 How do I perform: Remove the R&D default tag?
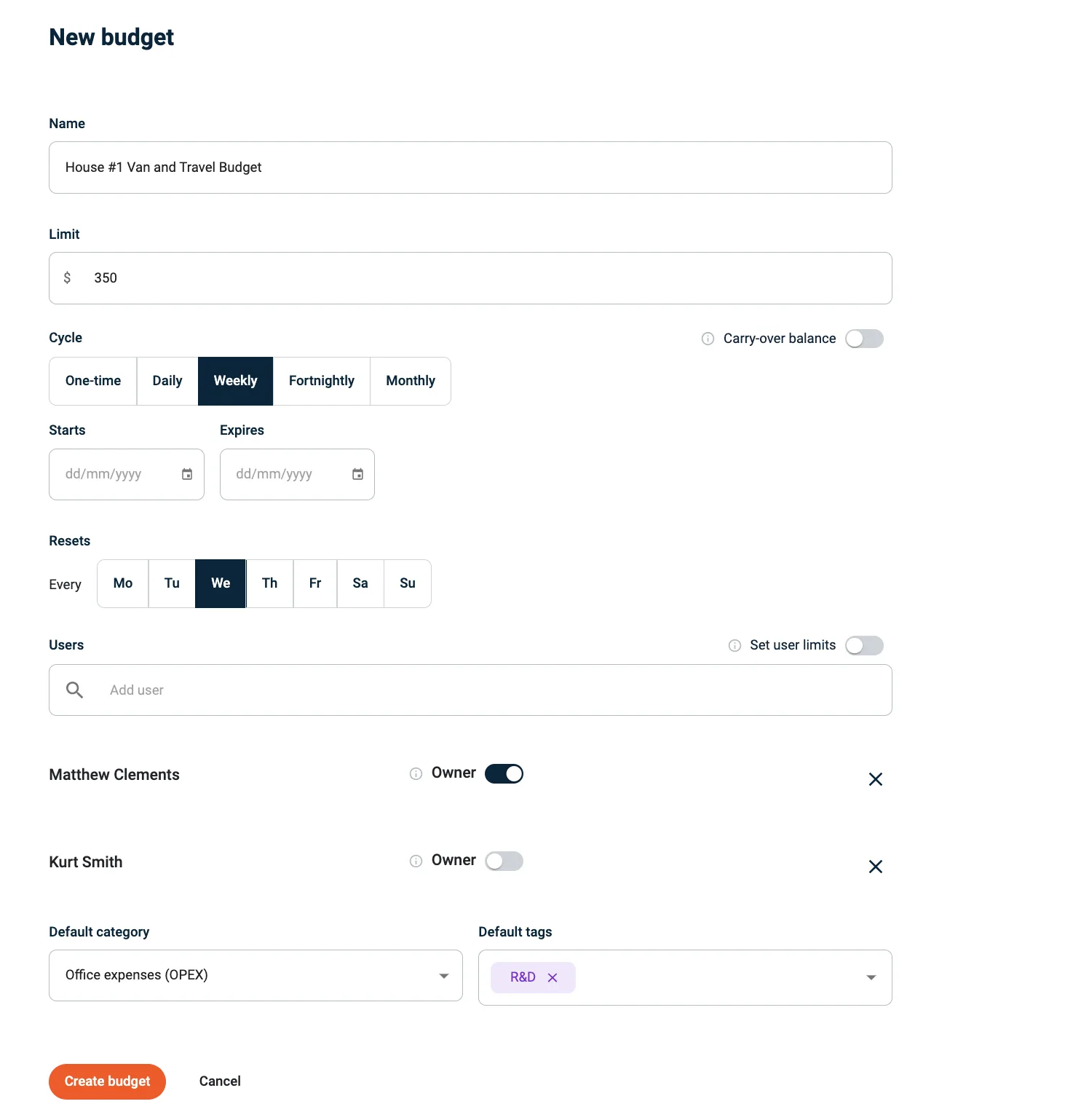553,977
